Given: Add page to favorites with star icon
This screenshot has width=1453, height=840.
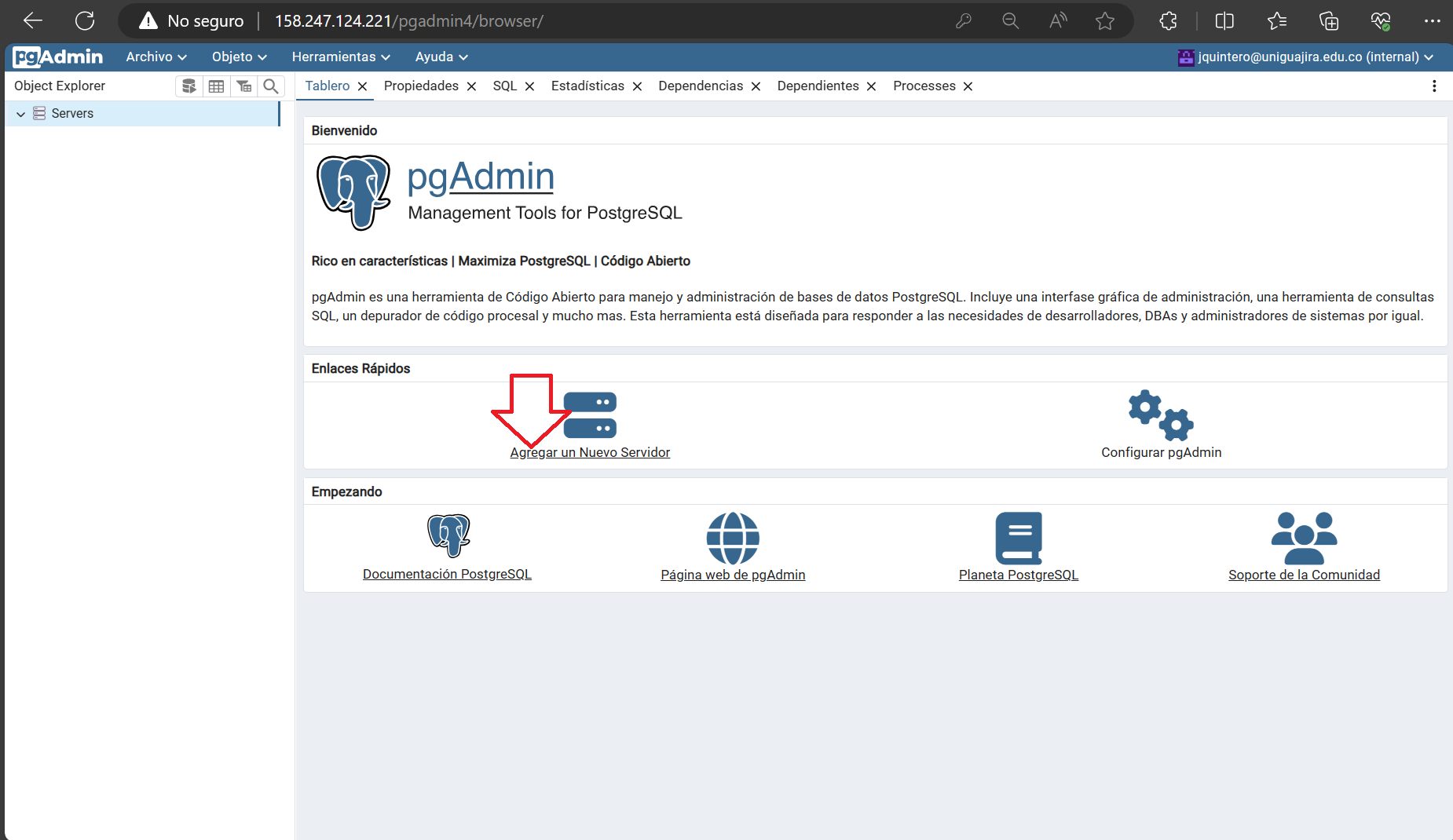Looking at the screenshot, I should coord(1105,21).
